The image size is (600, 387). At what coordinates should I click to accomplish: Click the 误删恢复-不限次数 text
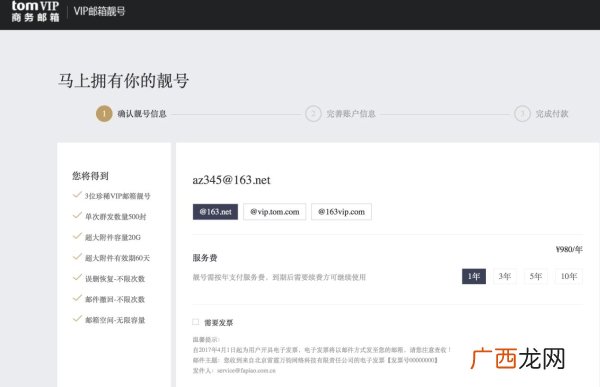[115, 279]
